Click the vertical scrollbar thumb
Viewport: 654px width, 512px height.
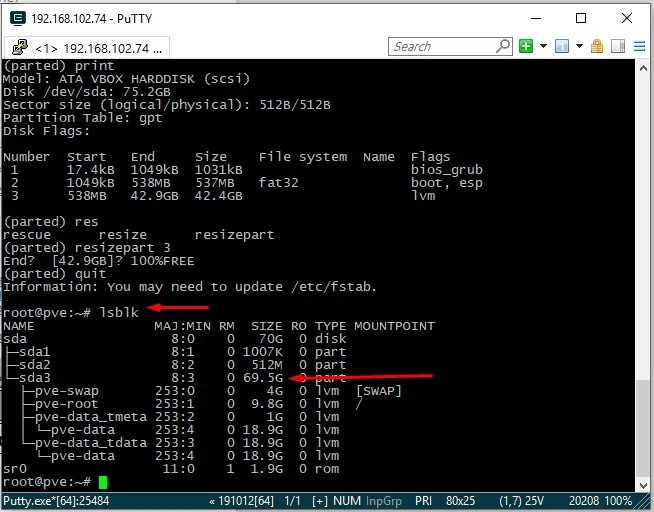point(644,428)
